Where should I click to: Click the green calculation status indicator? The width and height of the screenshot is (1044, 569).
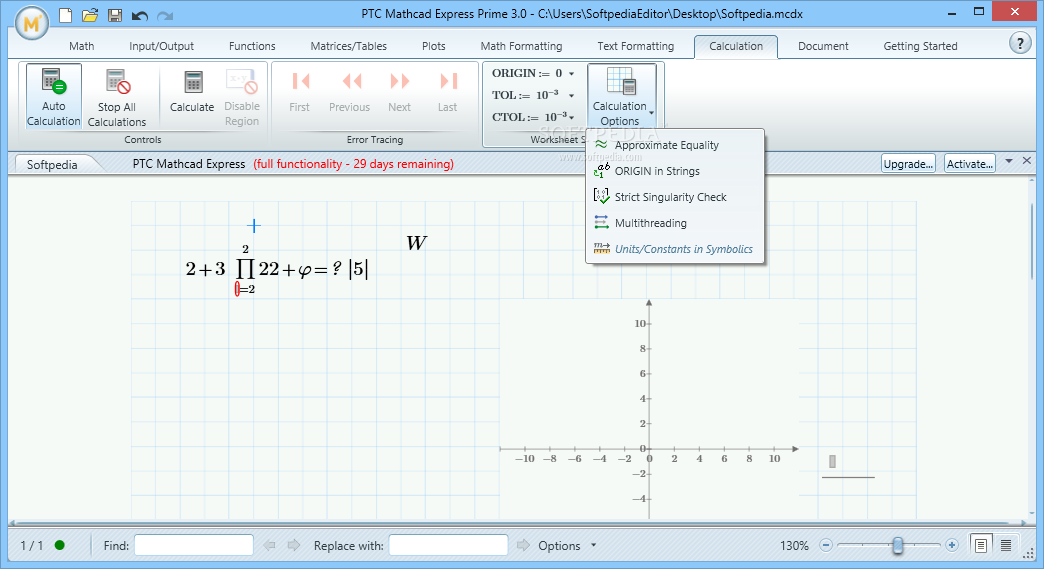point(59,545)
